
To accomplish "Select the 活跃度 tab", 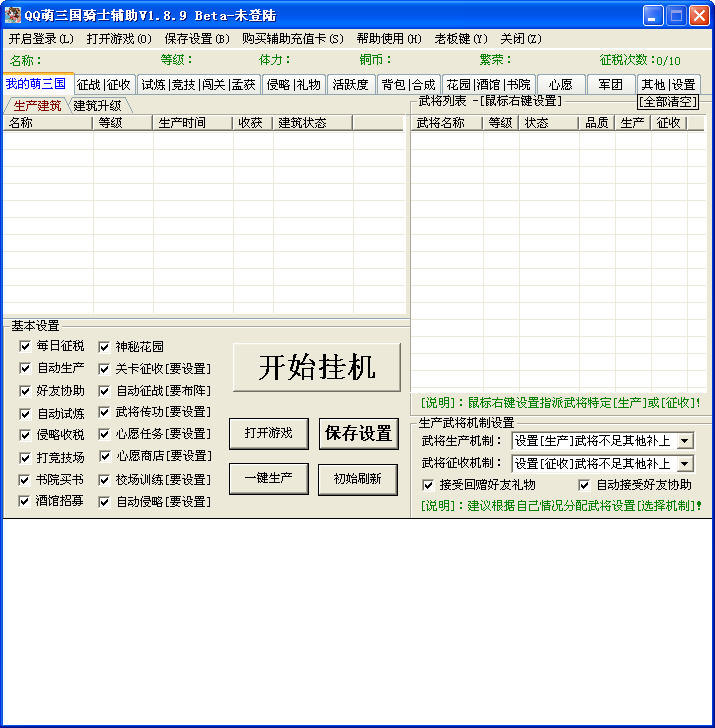I will (351, 85).
